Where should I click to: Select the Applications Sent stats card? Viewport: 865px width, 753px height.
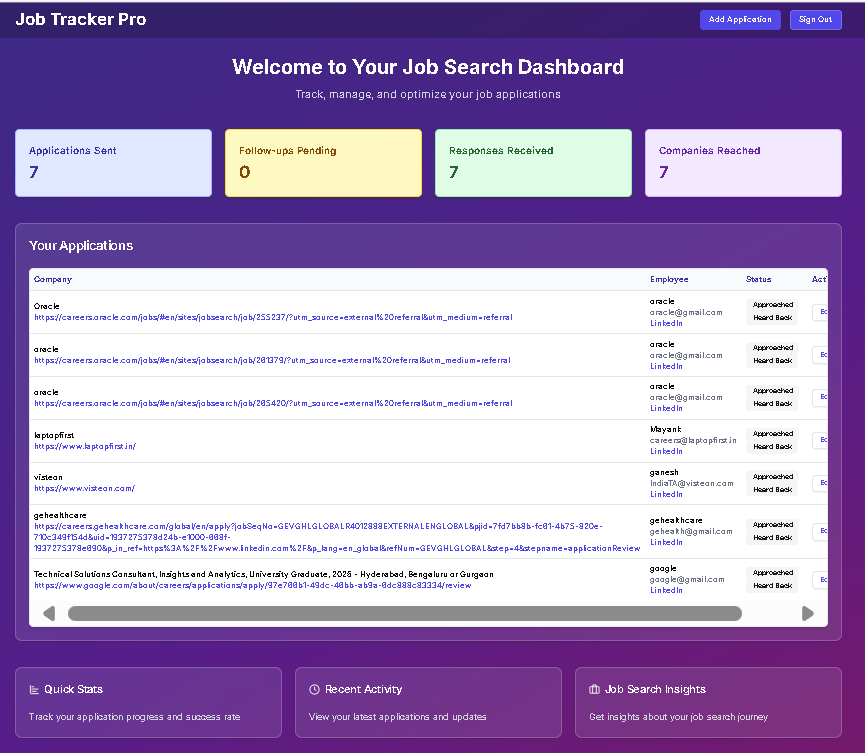click(x=113, y=162)
